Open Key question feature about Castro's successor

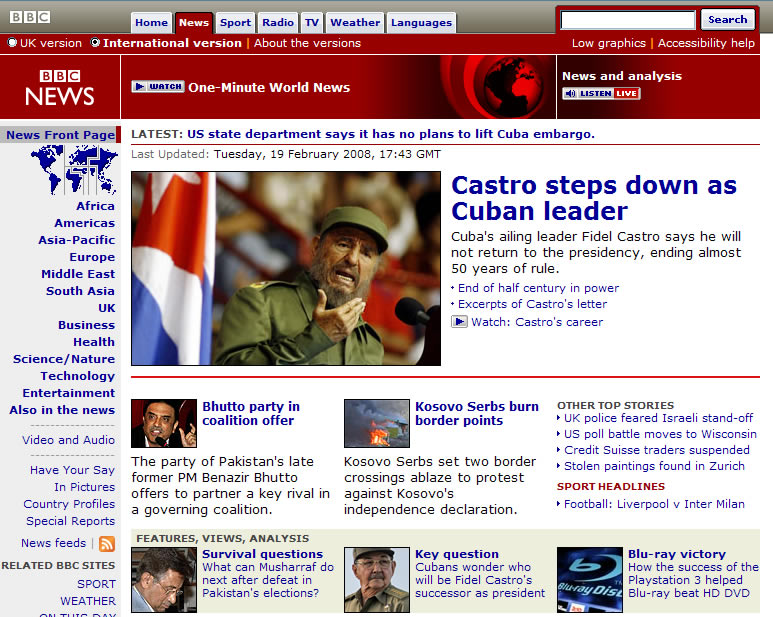click(x=457, y=554)
